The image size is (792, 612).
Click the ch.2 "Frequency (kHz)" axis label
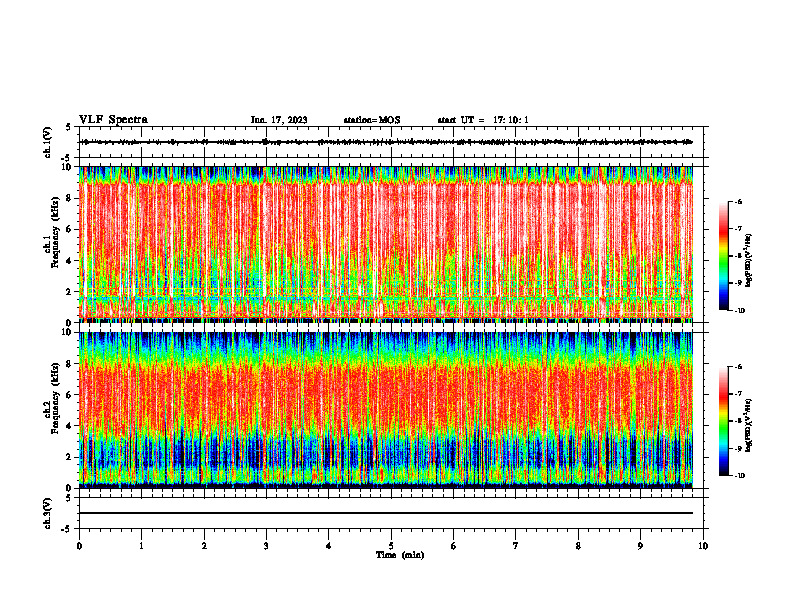tap(55, 398)
